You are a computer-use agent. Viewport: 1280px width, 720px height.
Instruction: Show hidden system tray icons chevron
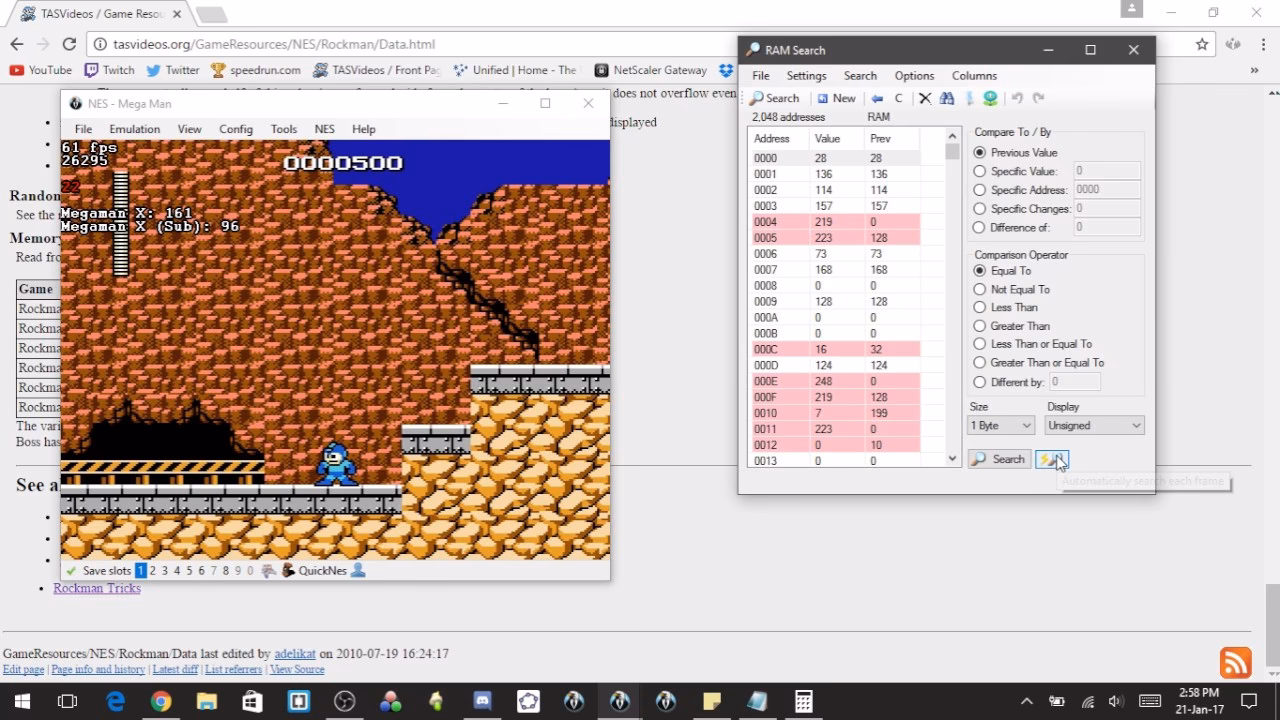coord(1026,702)
